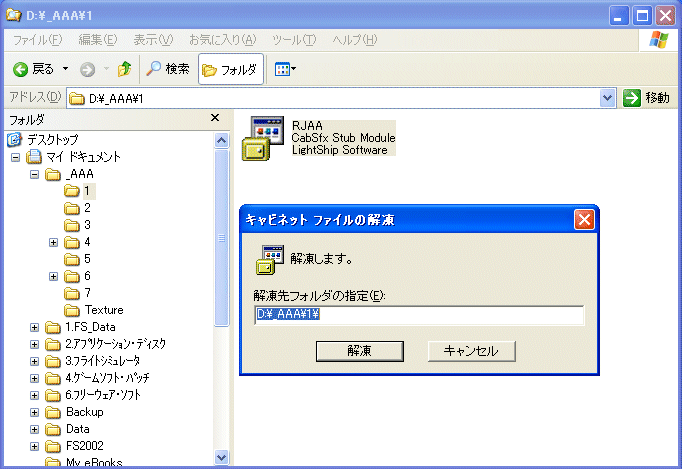Select the _AAA folder in tree
The height and width of the screenshot is (469, 682).
click(80, 174)
